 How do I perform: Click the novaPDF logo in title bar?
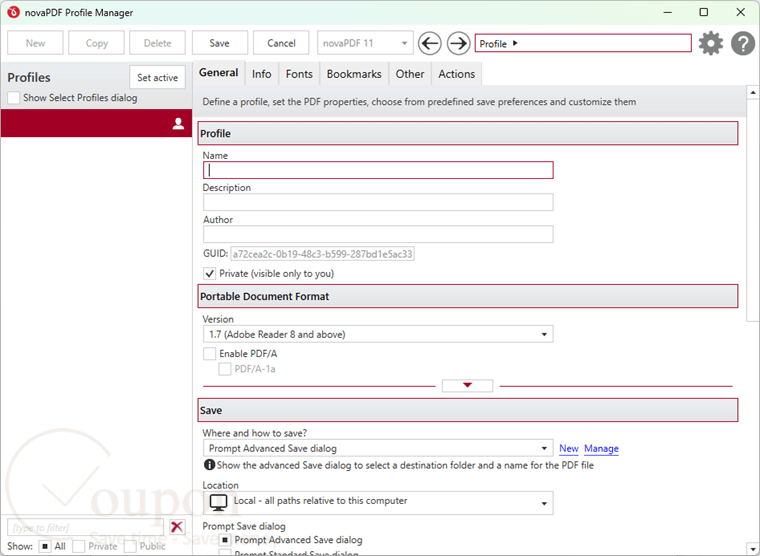[x=13, y=12]
